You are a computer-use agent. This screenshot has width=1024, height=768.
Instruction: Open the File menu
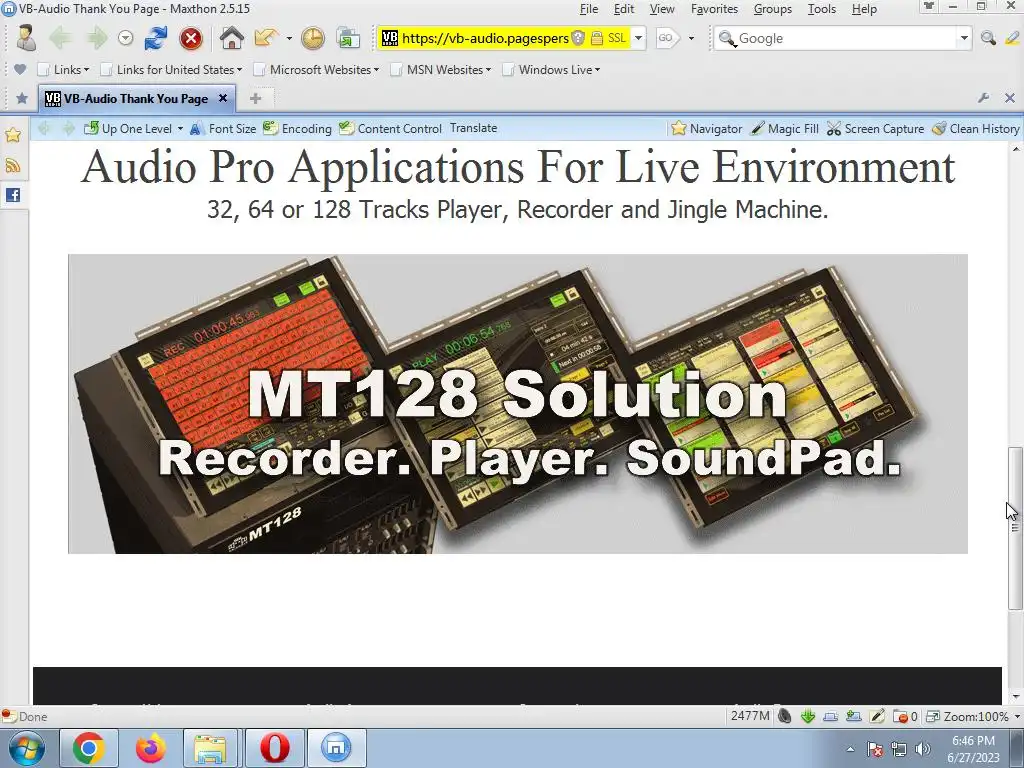tap(588, 9)
